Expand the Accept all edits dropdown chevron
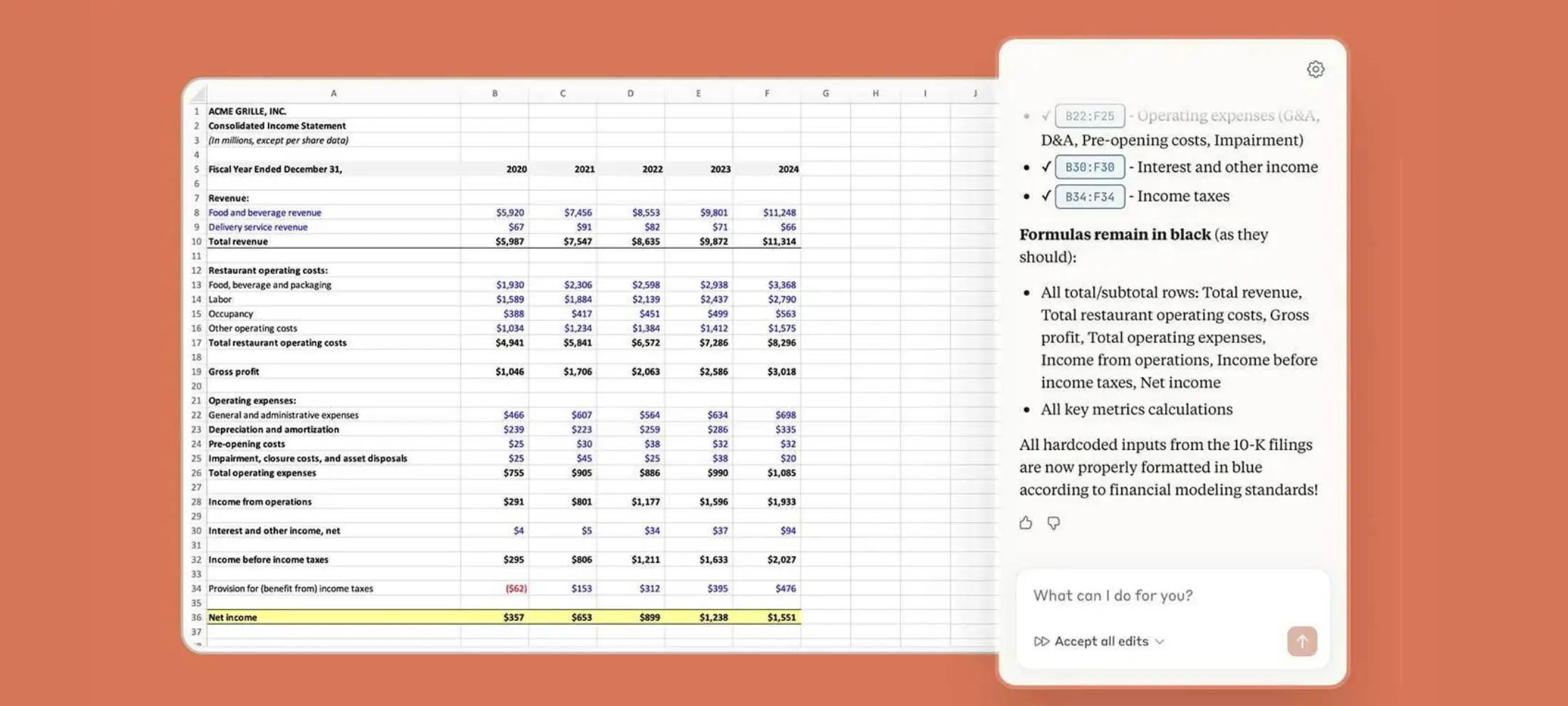 pyautogui.click(x=1160, y=641)
